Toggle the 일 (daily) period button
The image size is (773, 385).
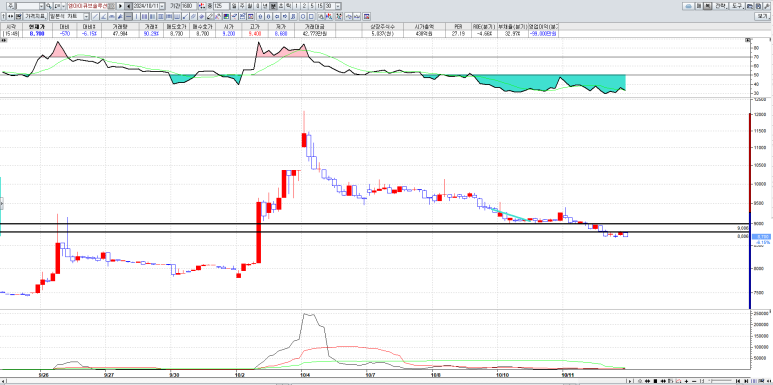click(x=234, y=6)
